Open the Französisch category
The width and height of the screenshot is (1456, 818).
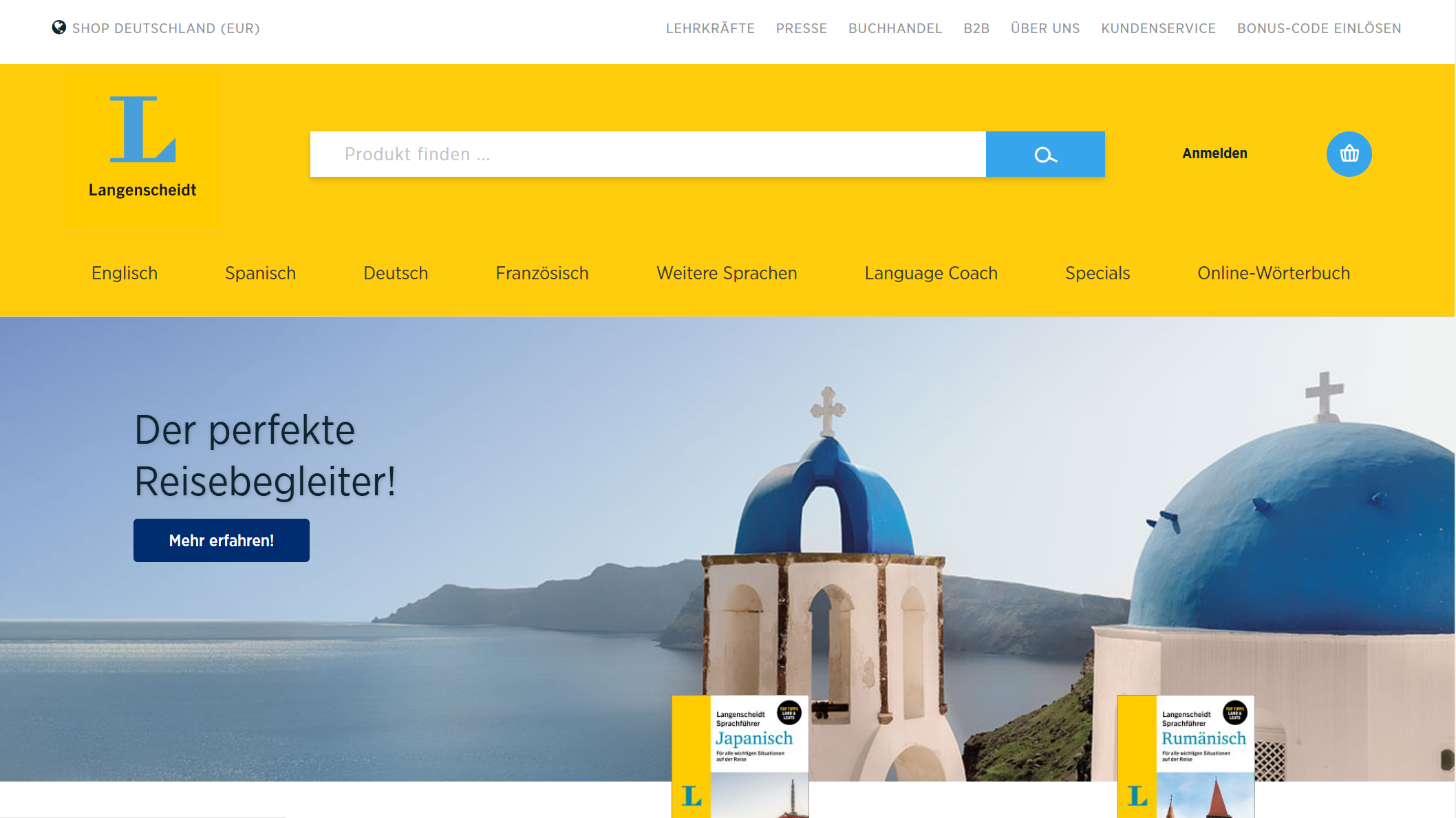click(x=542, y=273)
